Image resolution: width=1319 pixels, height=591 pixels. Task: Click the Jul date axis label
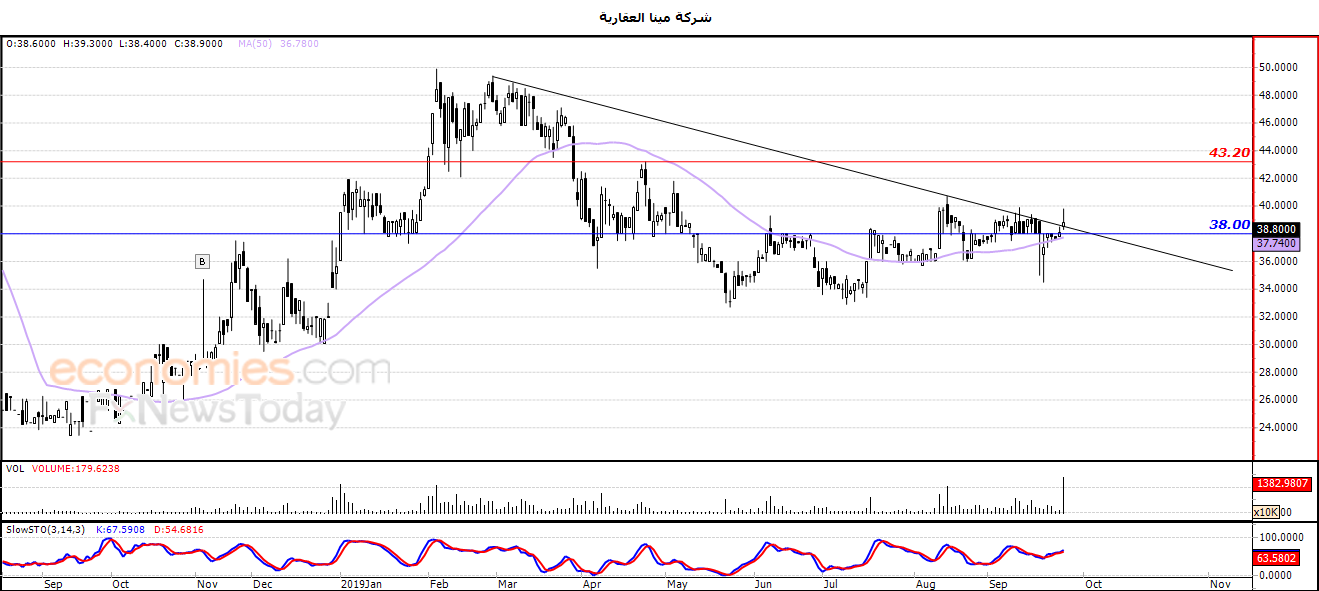[x=831, y=583]
